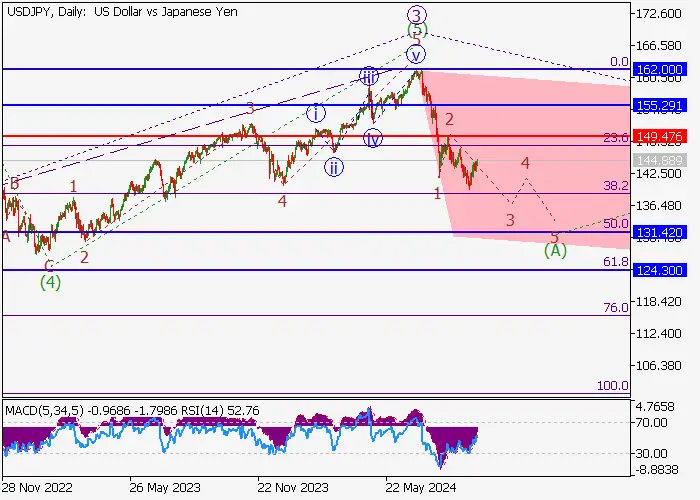The width and height of the screenshot is (700, 500).
Task: Select the 70.00 RSI level value
Action: click(x=651, y=422)
